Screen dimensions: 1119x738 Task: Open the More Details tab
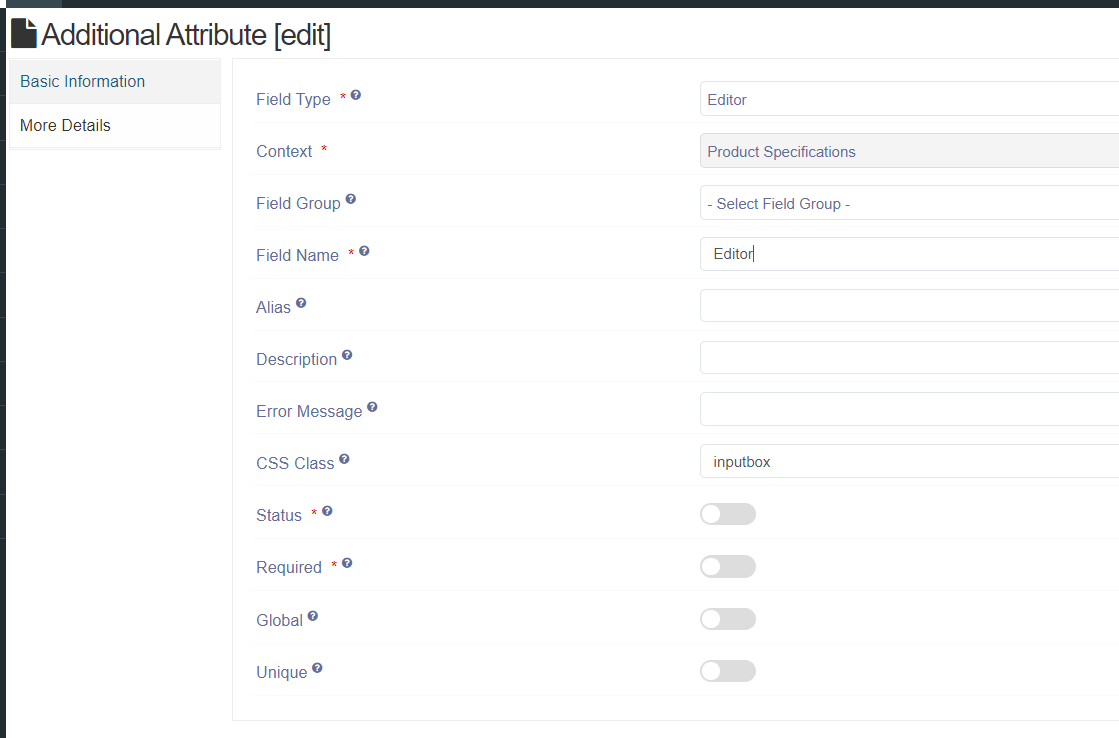[x=114, y=126]
